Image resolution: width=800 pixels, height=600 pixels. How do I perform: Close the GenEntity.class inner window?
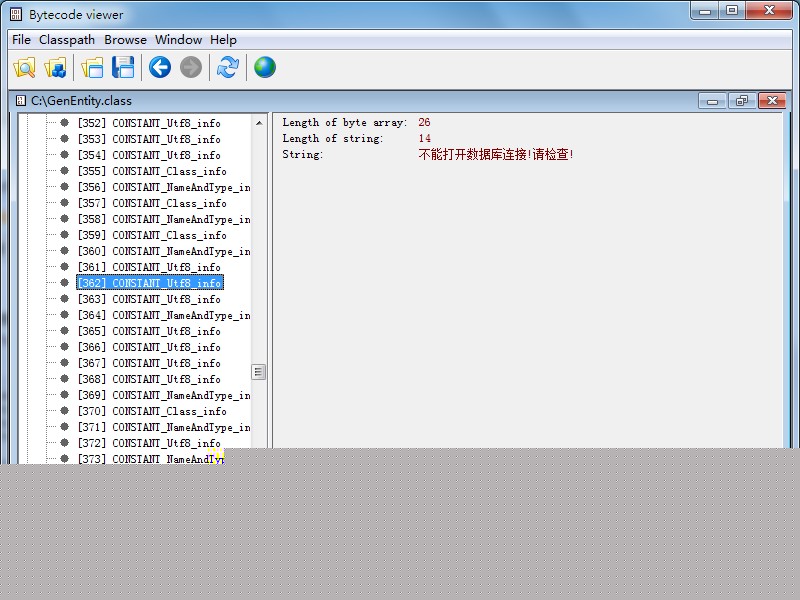[x=772, y=101]
